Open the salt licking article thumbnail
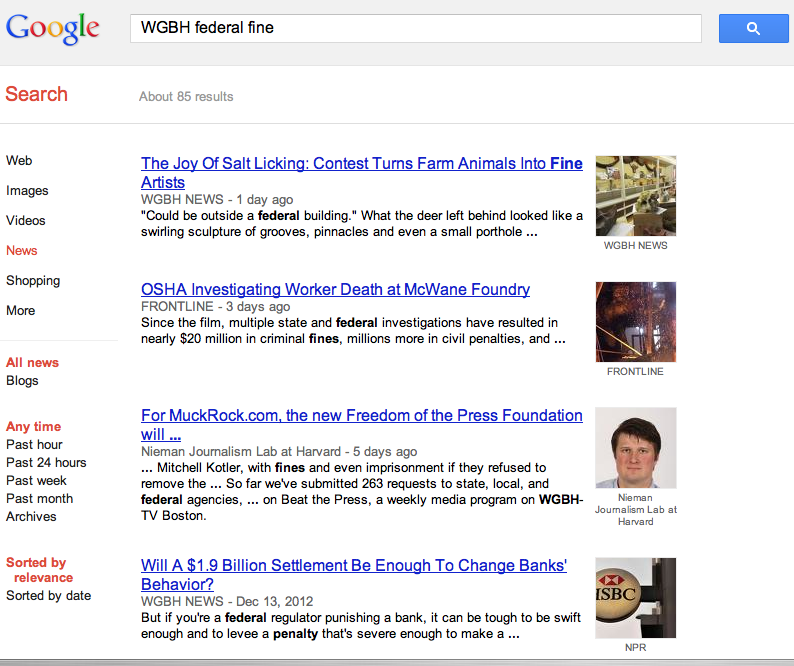This screenshot has height=666, width=794. (635, 195)
